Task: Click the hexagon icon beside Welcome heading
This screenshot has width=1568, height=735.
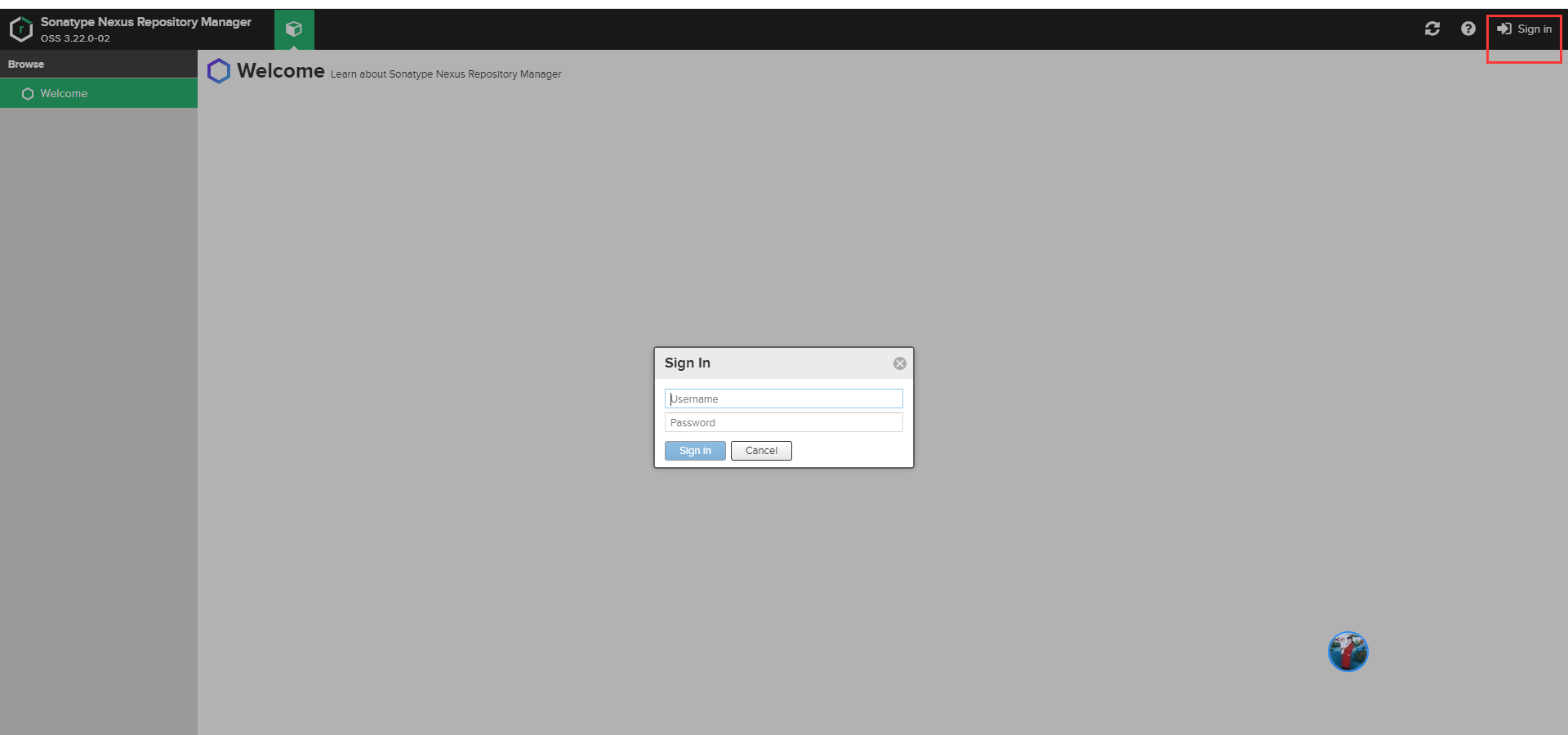Action: coord(219,71)
